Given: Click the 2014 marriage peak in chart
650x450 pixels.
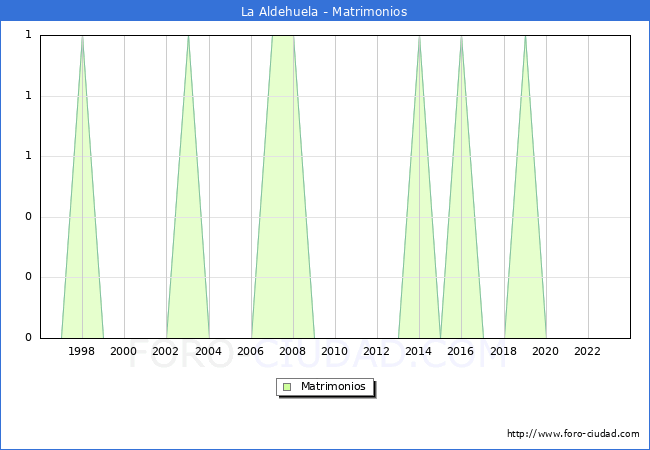Looking at the screenshot, I should point(420,186).
